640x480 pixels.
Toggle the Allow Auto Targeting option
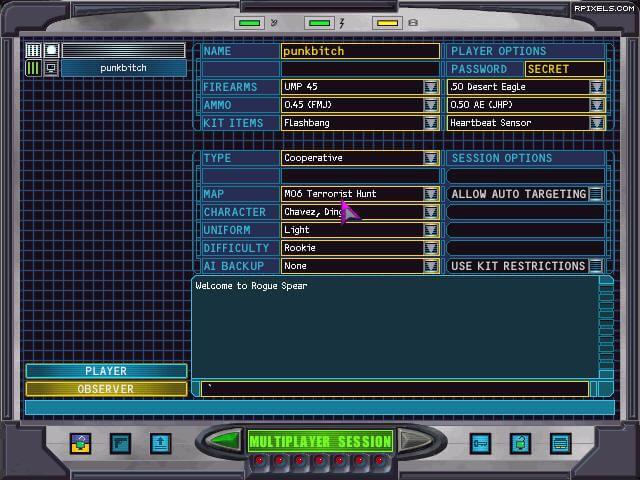(x=596, y=194)
